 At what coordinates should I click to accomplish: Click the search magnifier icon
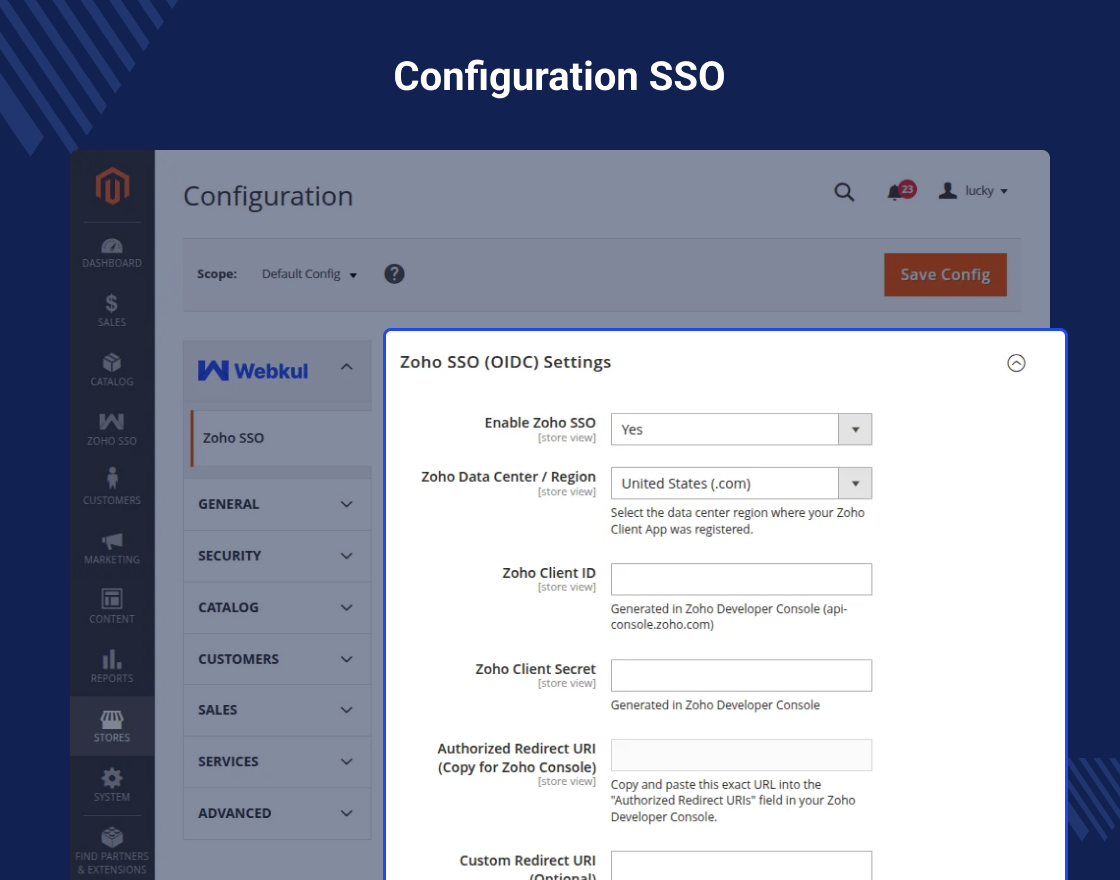844,191
